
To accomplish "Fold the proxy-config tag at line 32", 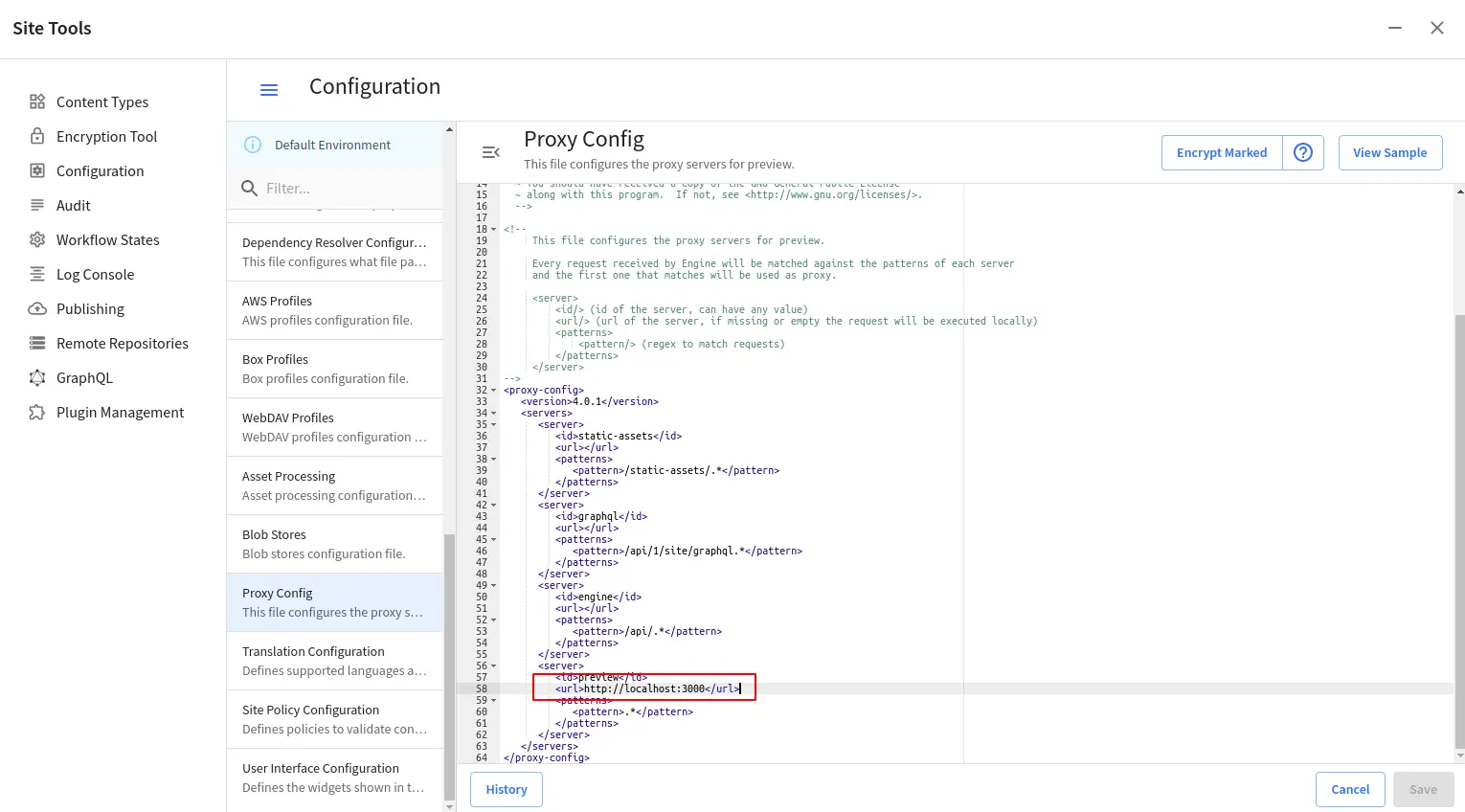I will point(494,391).
